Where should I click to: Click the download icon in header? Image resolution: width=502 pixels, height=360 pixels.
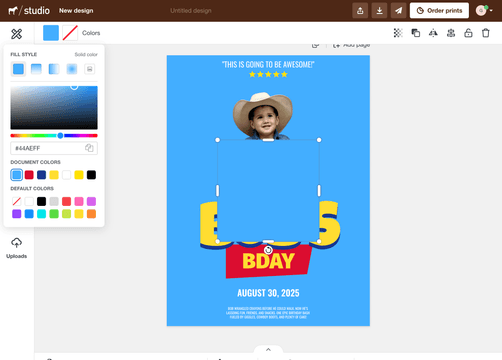tap(379, 11)
